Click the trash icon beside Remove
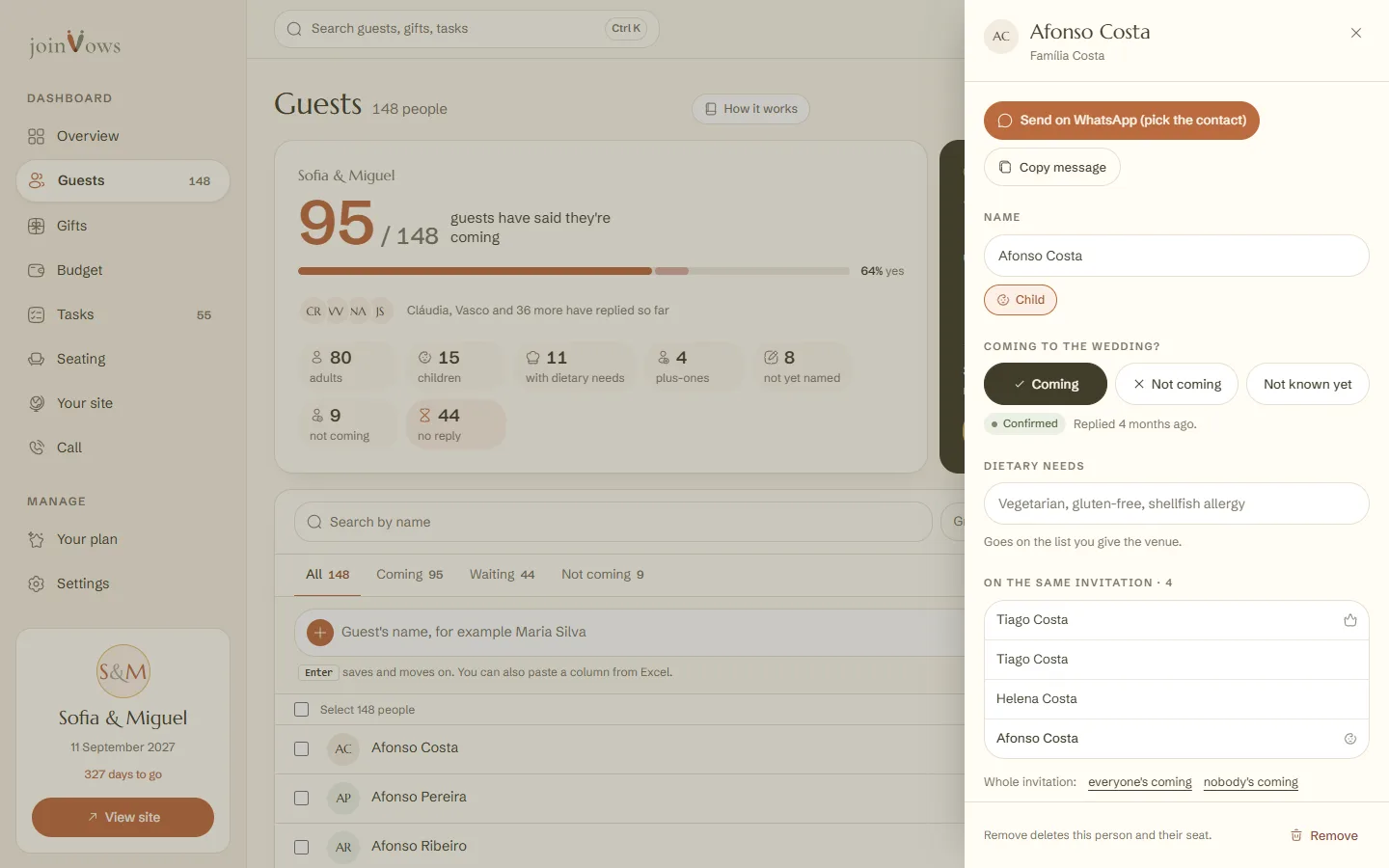This screenshot has height=868, width=1389. [1296, 835]
